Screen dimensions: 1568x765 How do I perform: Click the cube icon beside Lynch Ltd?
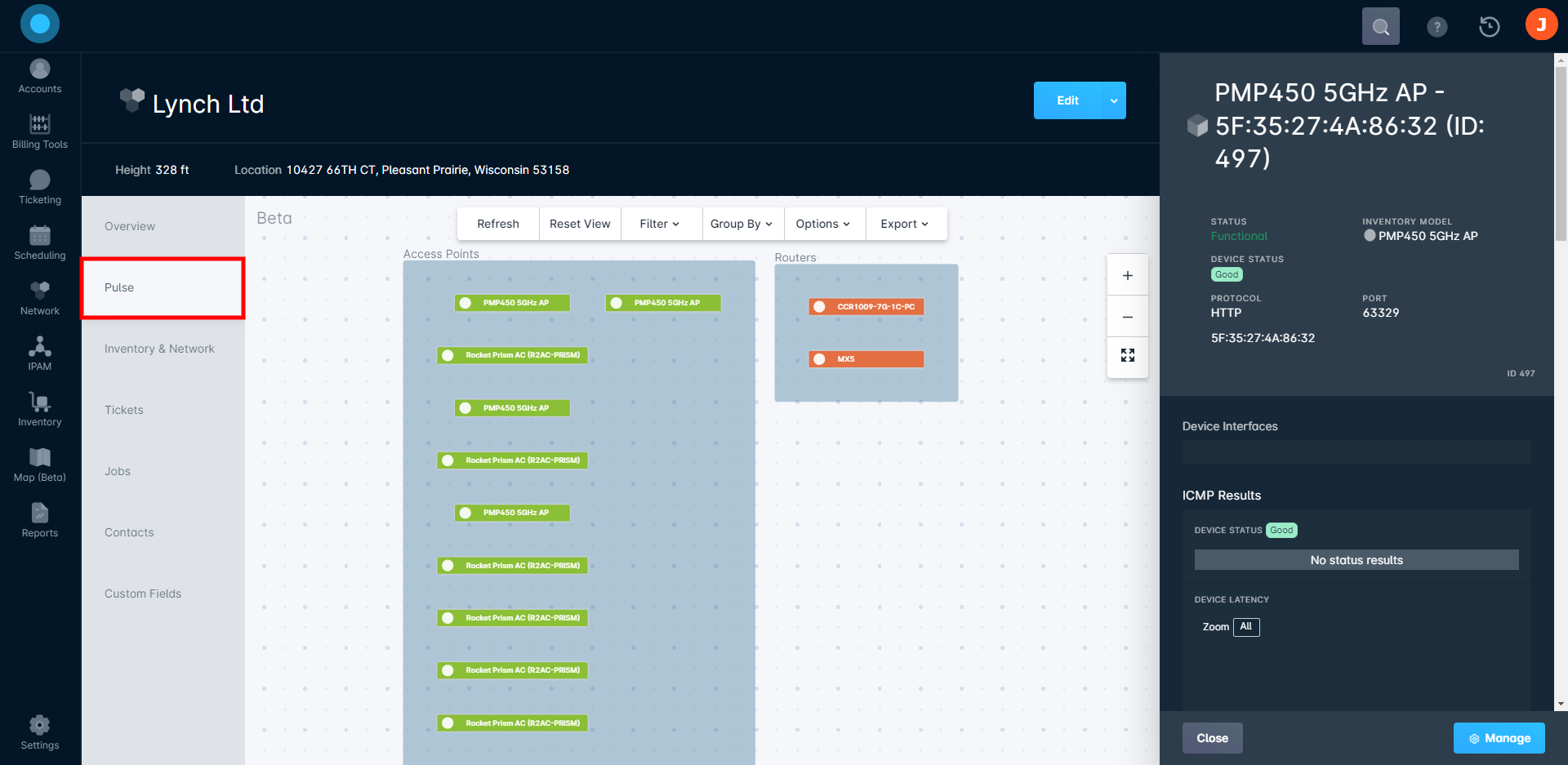point(132,100)
